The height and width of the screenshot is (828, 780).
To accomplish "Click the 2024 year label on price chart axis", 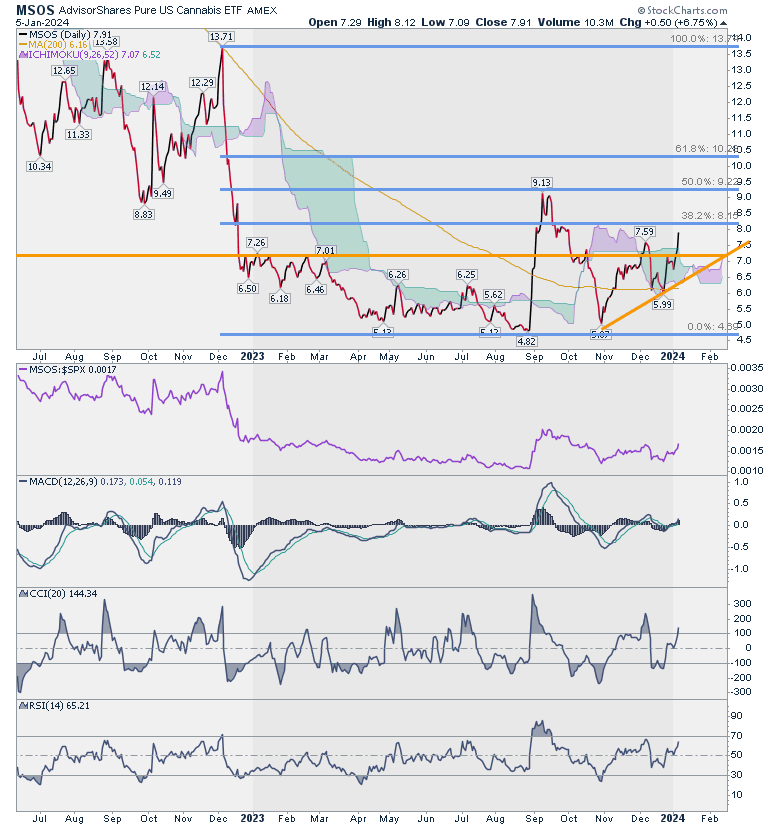I will click(673, 356).
